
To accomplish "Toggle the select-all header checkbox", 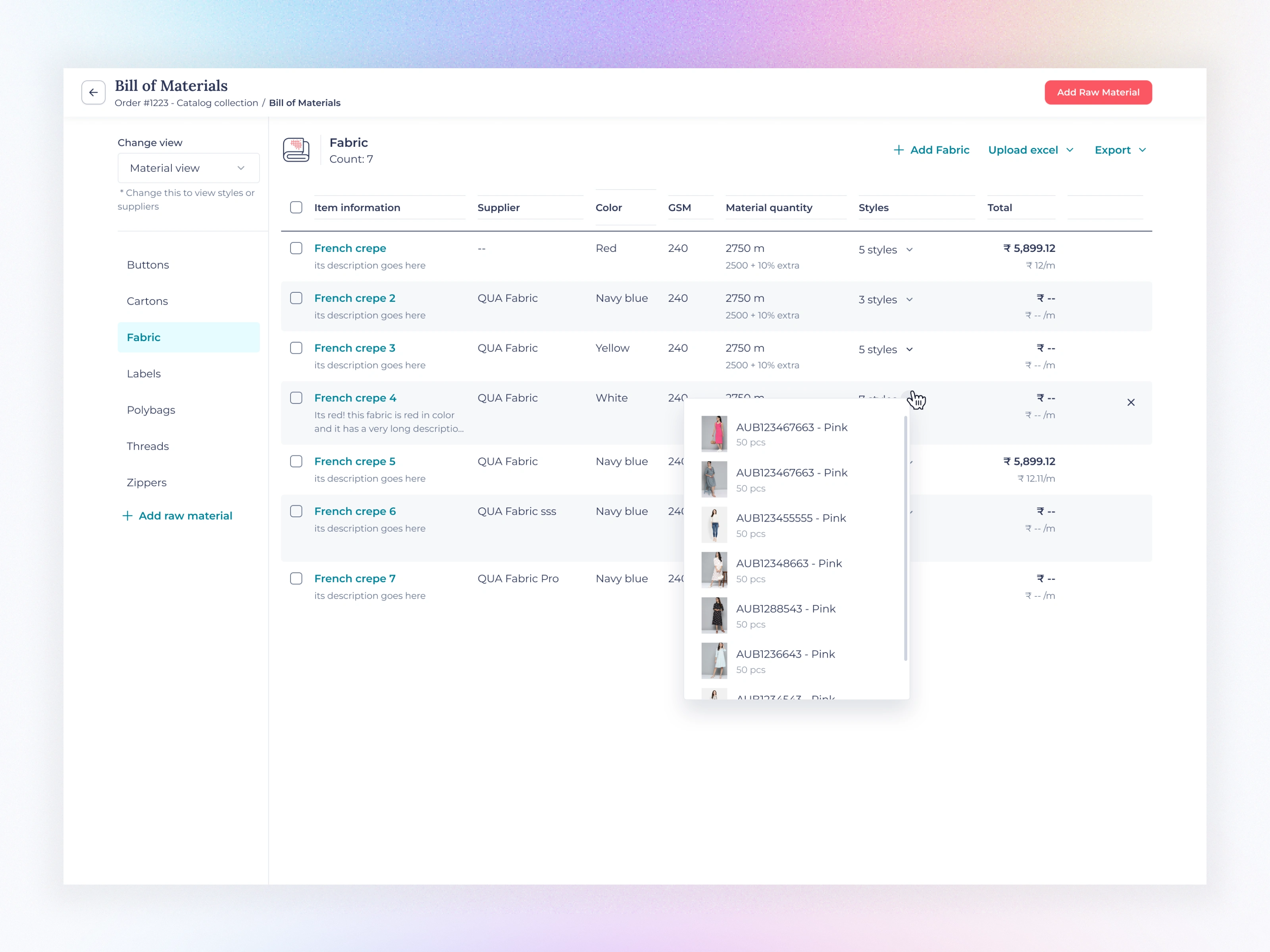I will coord(296,207).
